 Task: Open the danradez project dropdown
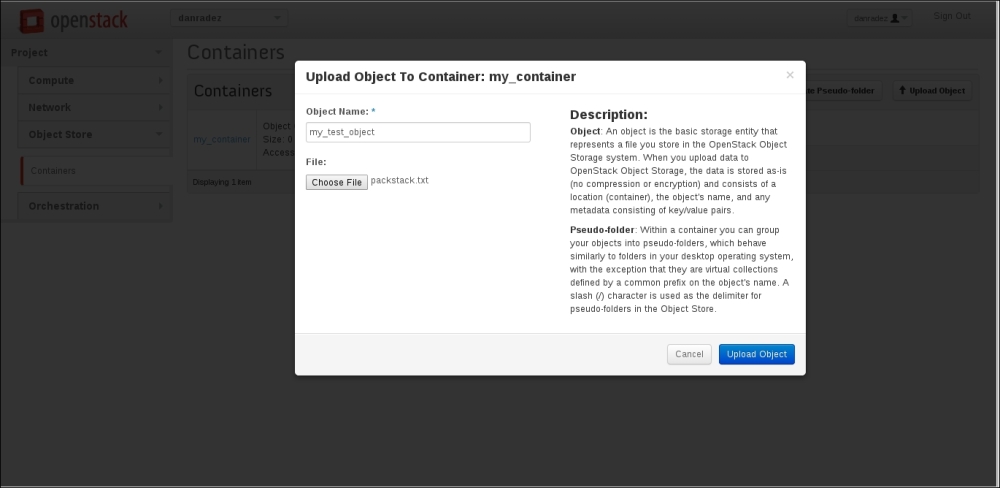228,18
